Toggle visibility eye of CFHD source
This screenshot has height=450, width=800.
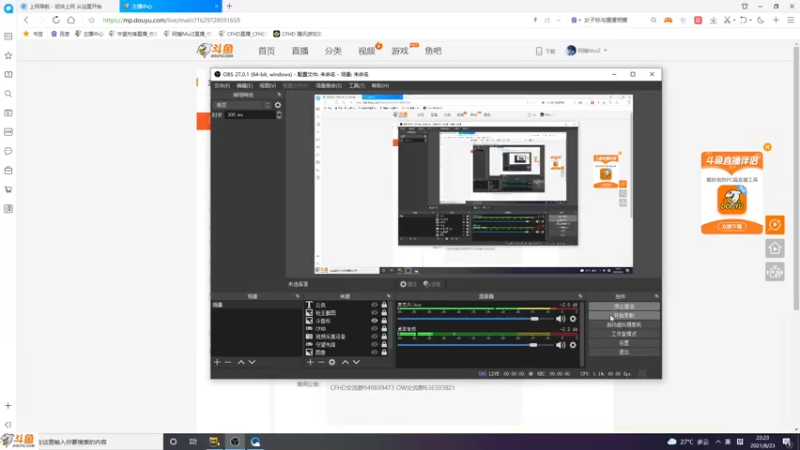tap(374, 329)
